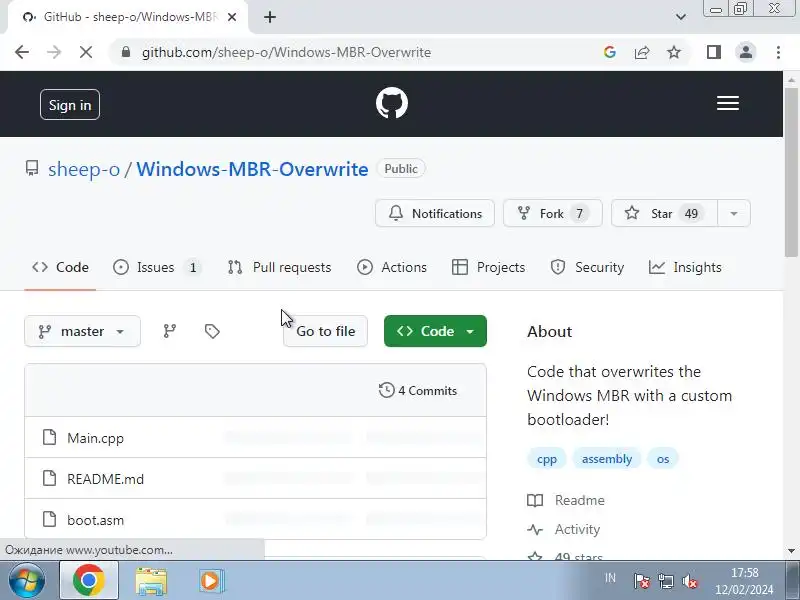Expand the master branch dropdown
The image size is (800, 600).
(82, 331)
